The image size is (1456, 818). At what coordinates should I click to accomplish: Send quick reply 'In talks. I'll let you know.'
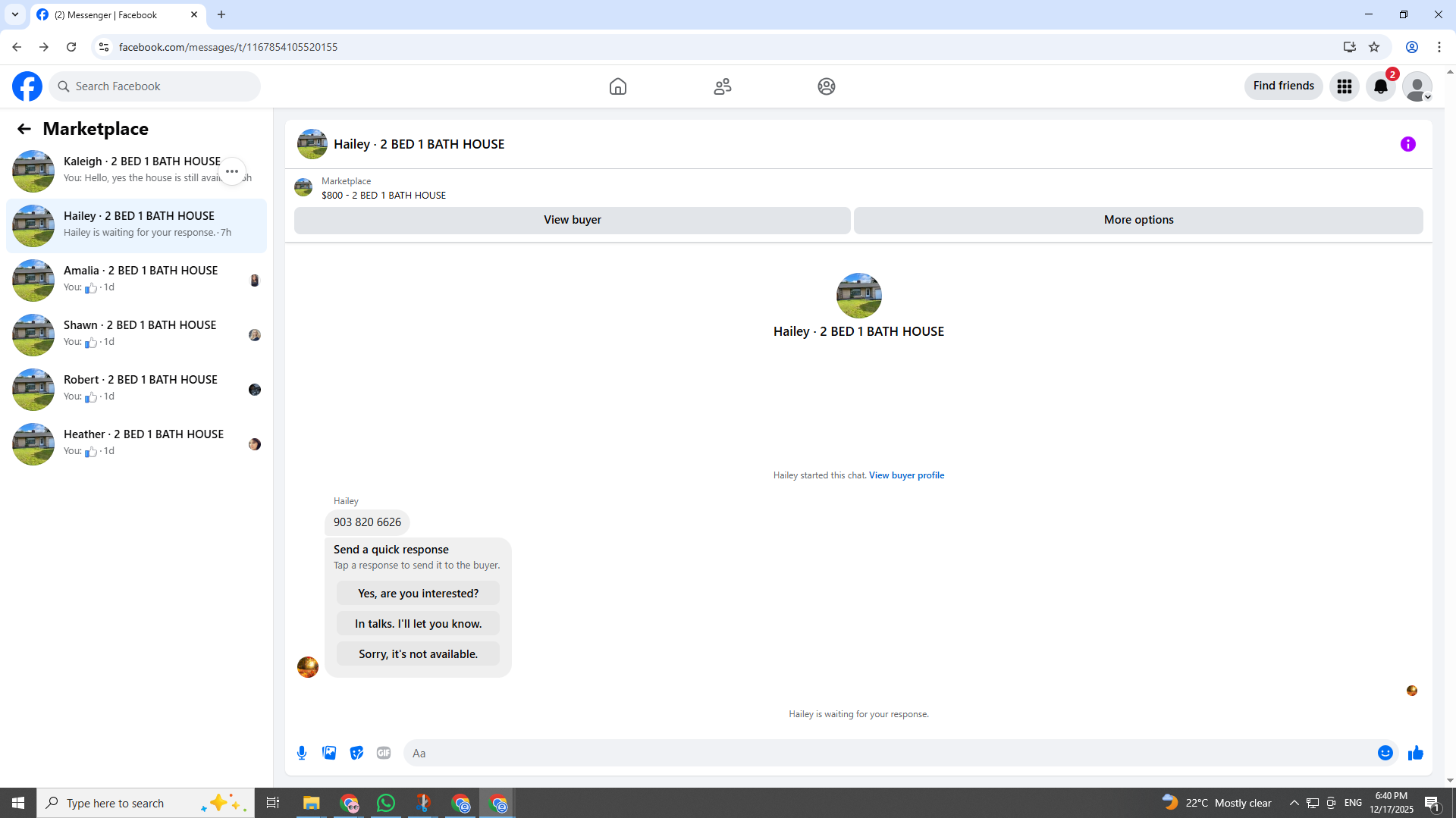pyautogui.click(x=418, y=624)
